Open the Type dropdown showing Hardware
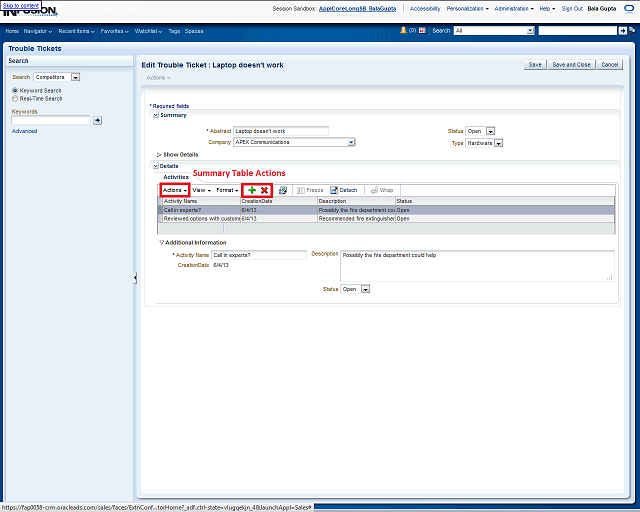 (499, 143)
